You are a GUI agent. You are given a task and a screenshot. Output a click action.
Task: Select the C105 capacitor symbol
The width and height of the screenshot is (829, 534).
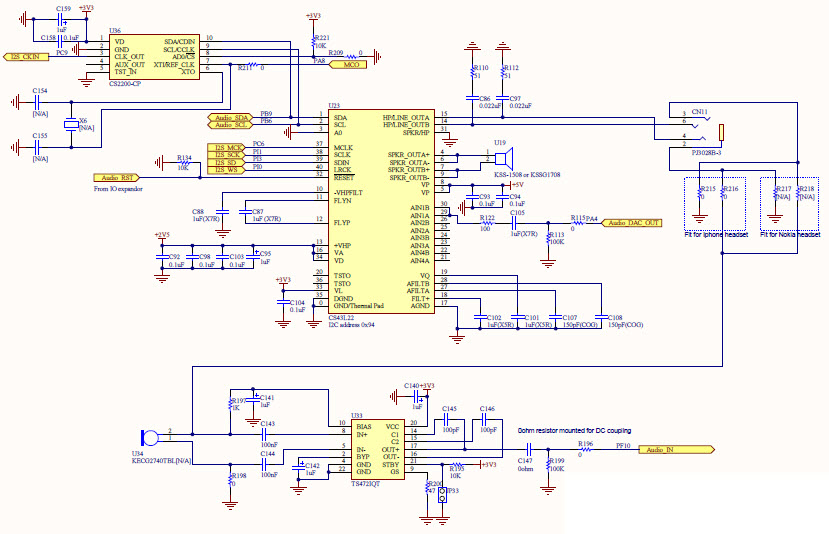(514, 223)
